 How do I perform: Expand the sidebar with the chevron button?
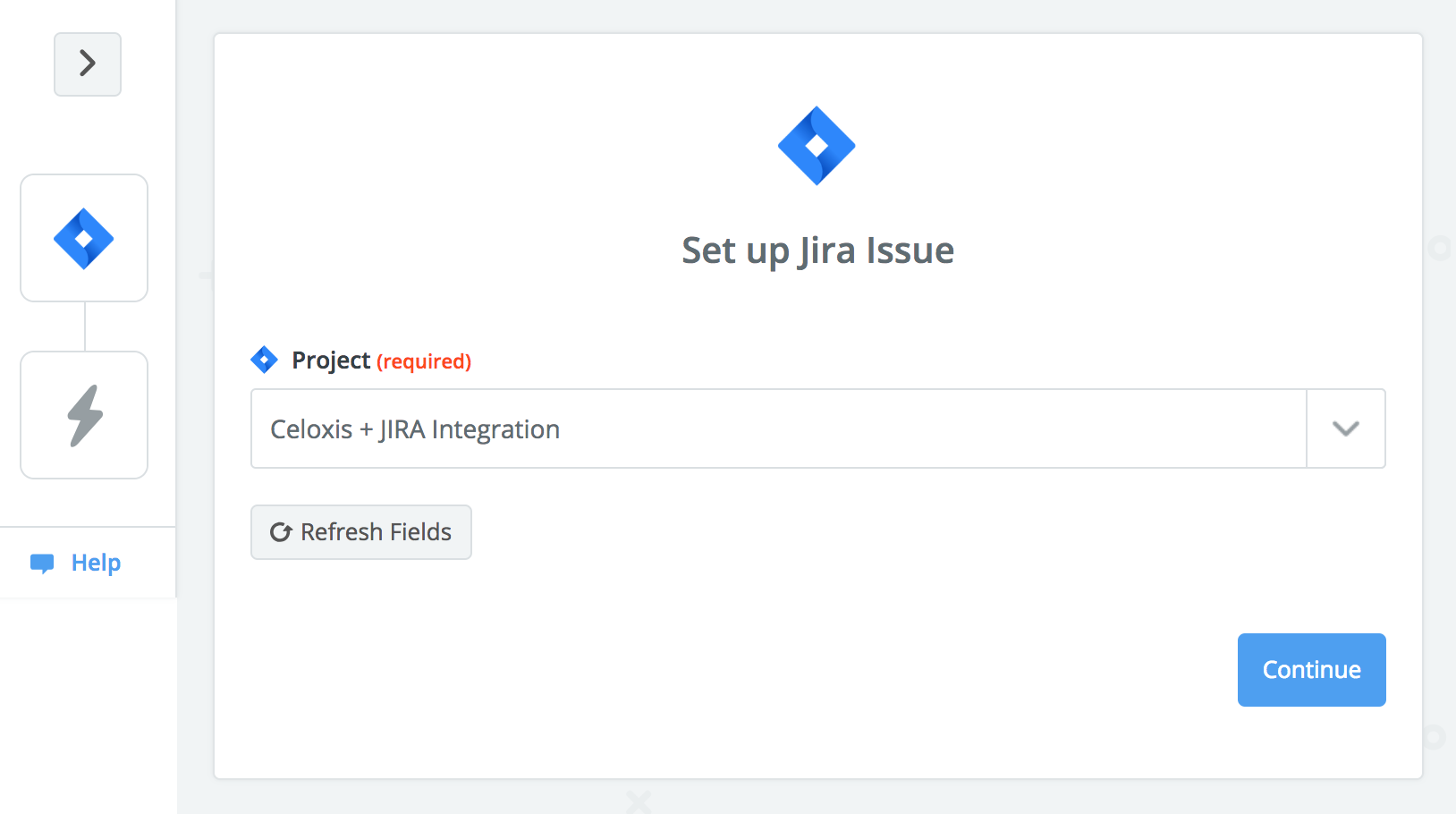(x=88, y=64)
